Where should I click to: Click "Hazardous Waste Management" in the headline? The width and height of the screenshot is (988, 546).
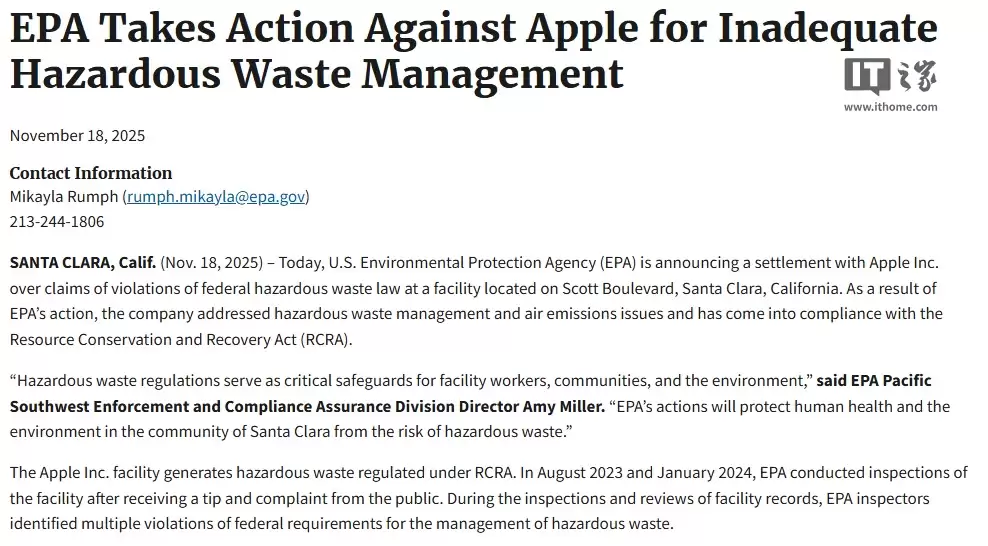(316, 74)
